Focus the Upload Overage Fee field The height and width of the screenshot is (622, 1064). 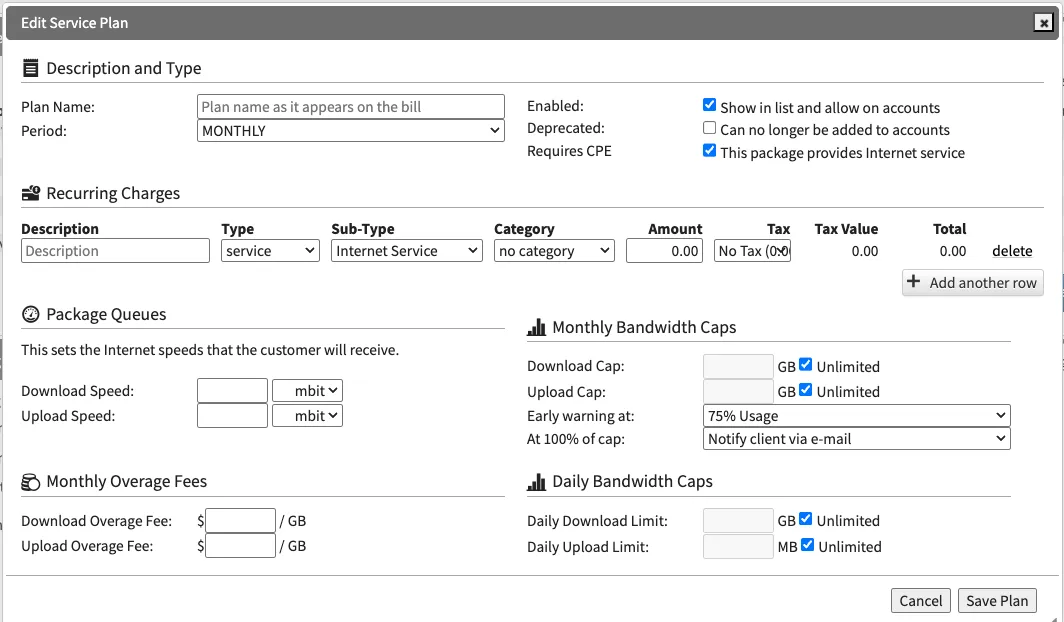tap(240, 546)
